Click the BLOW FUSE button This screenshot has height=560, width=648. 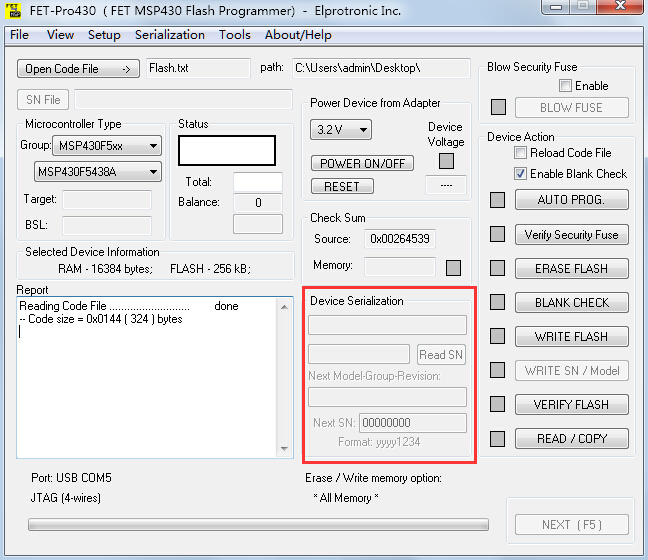572,107
